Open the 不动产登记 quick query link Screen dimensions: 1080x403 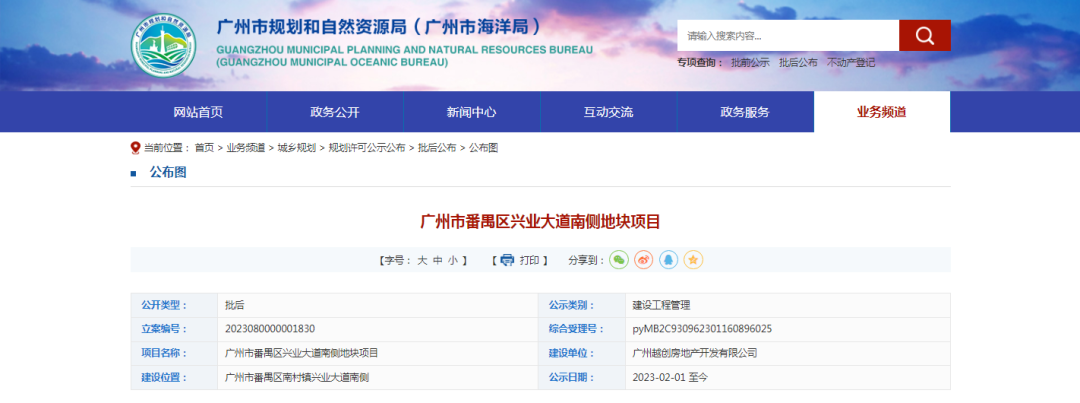point(851,63)
